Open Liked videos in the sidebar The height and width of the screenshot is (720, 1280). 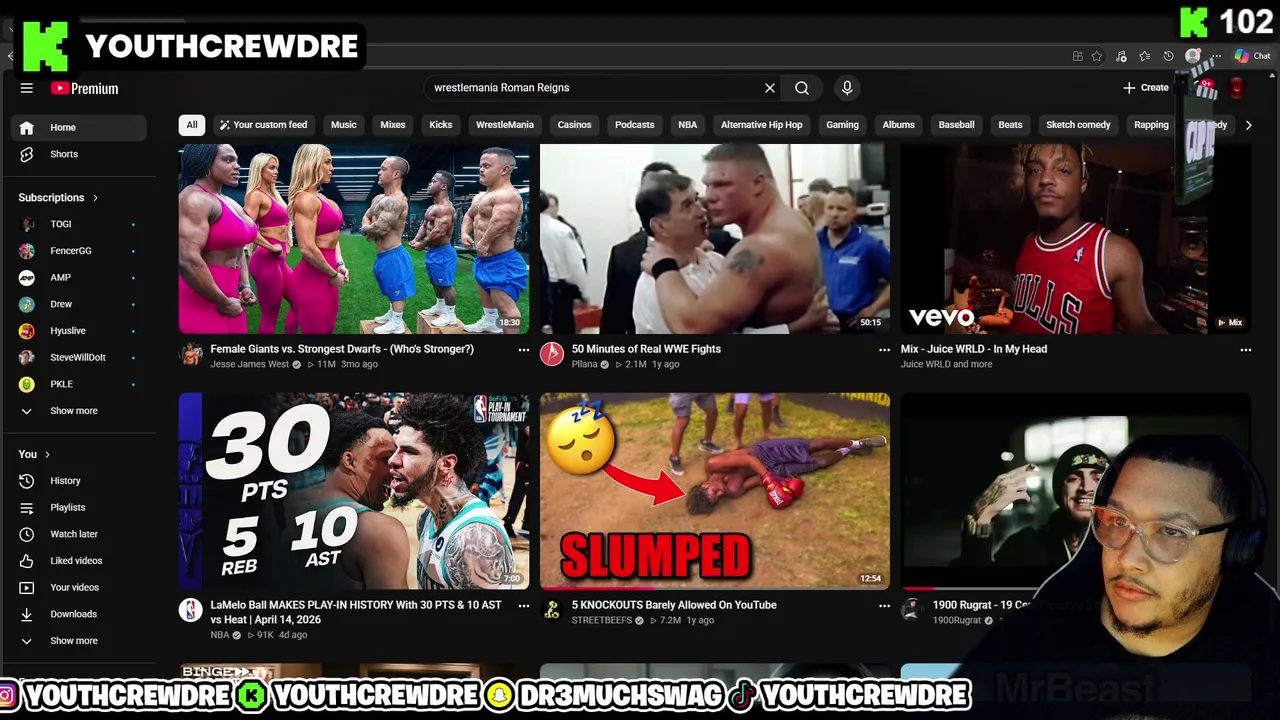(79, 561)
